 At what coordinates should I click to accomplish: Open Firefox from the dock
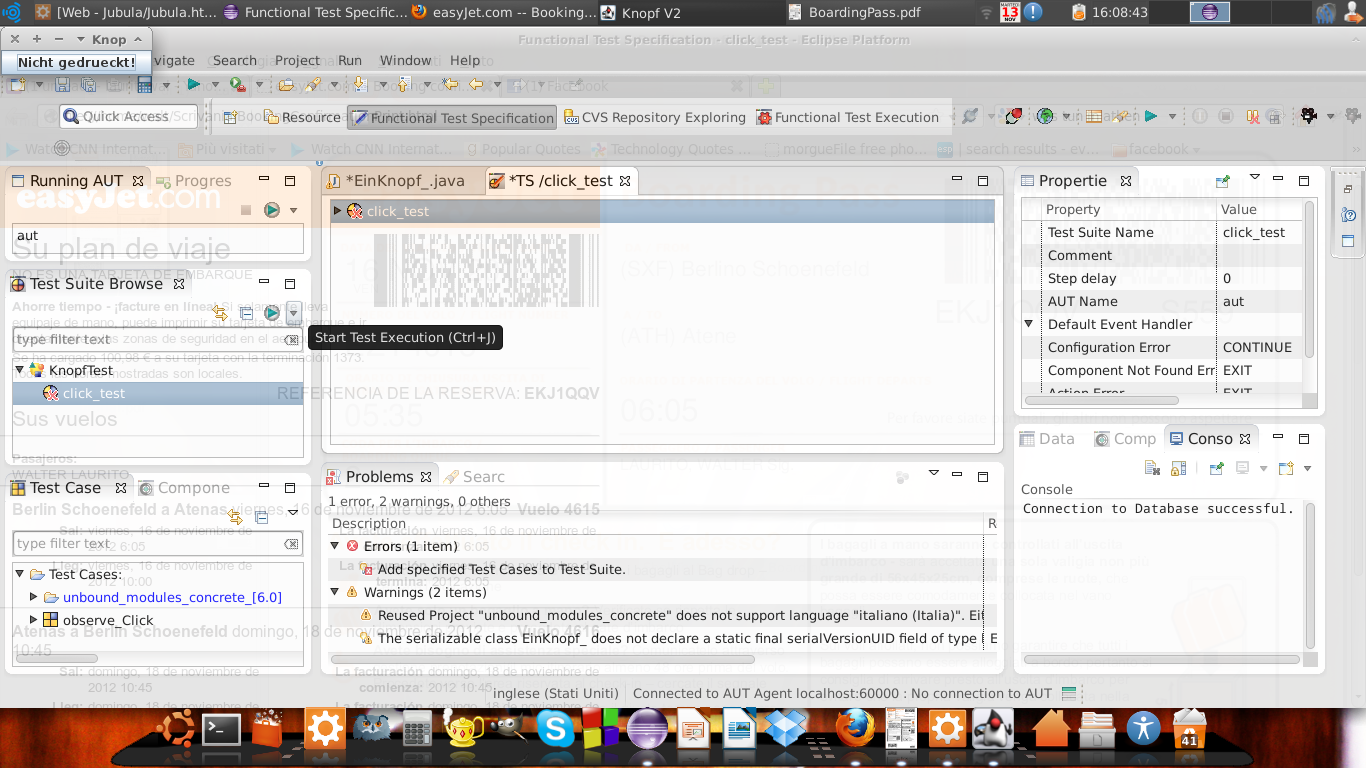click(856, 727)
